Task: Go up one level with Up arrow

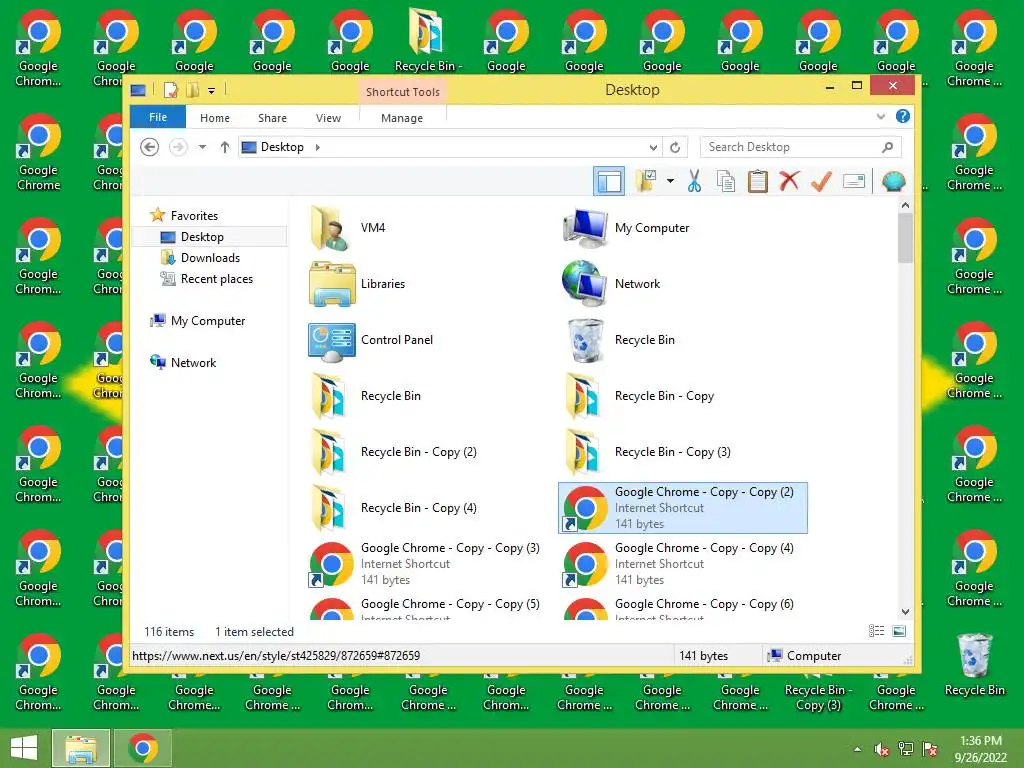Action: tap(225, 147)
